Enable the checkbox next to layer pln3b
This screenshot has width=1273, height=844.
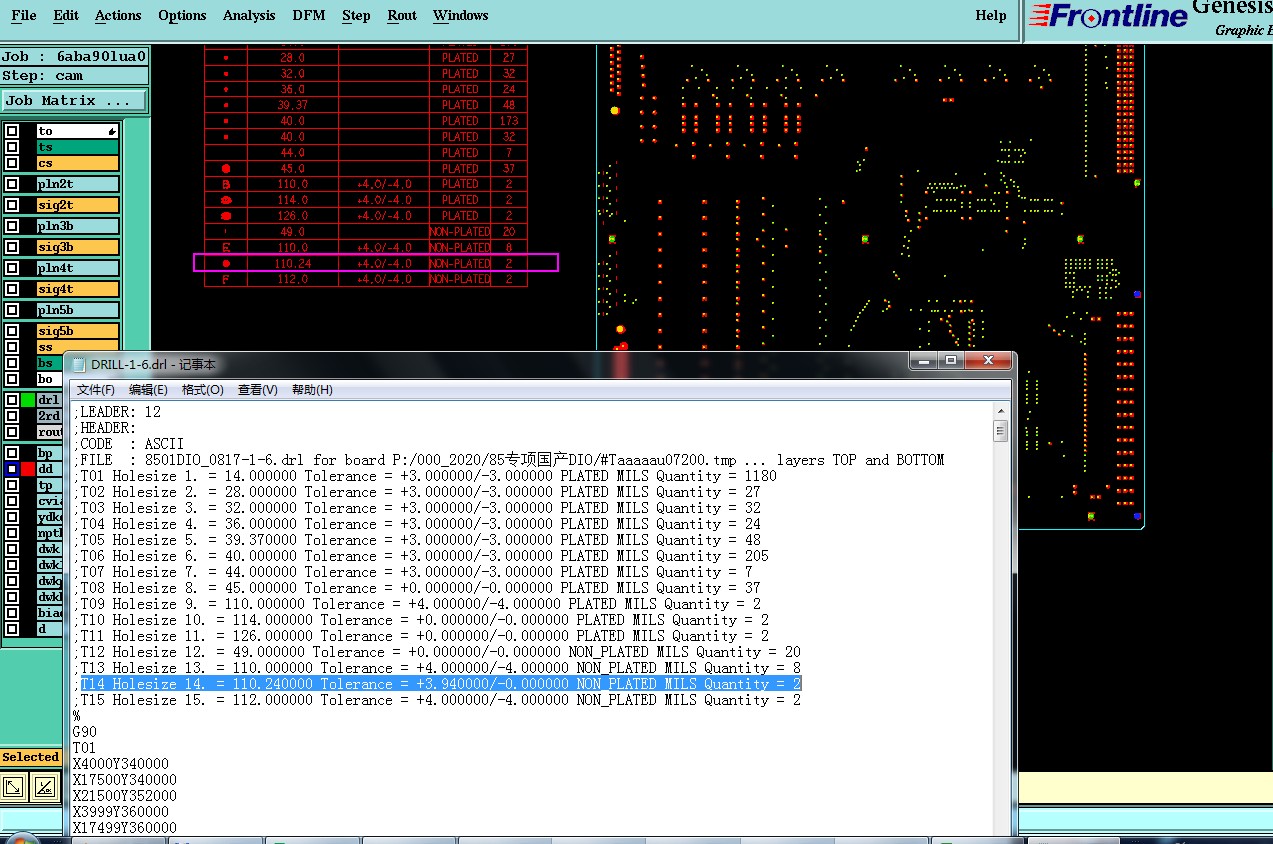pyautogui.click(x=12, y=226)
